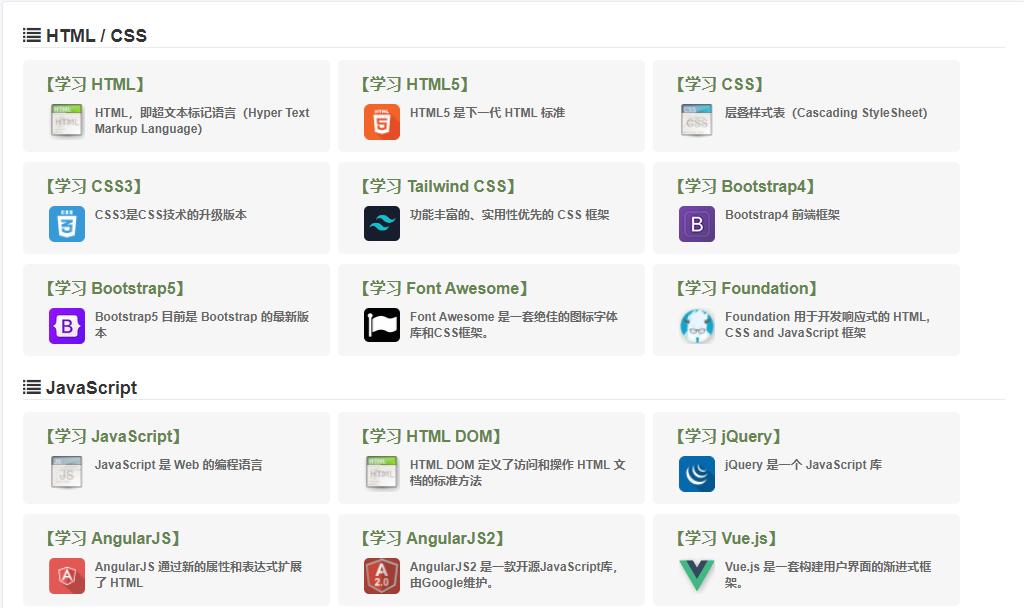The width and height of the screenshot is (1024, 608).
Task: Click the Tailwind CSS wave icon
Action: pos(382,223)
